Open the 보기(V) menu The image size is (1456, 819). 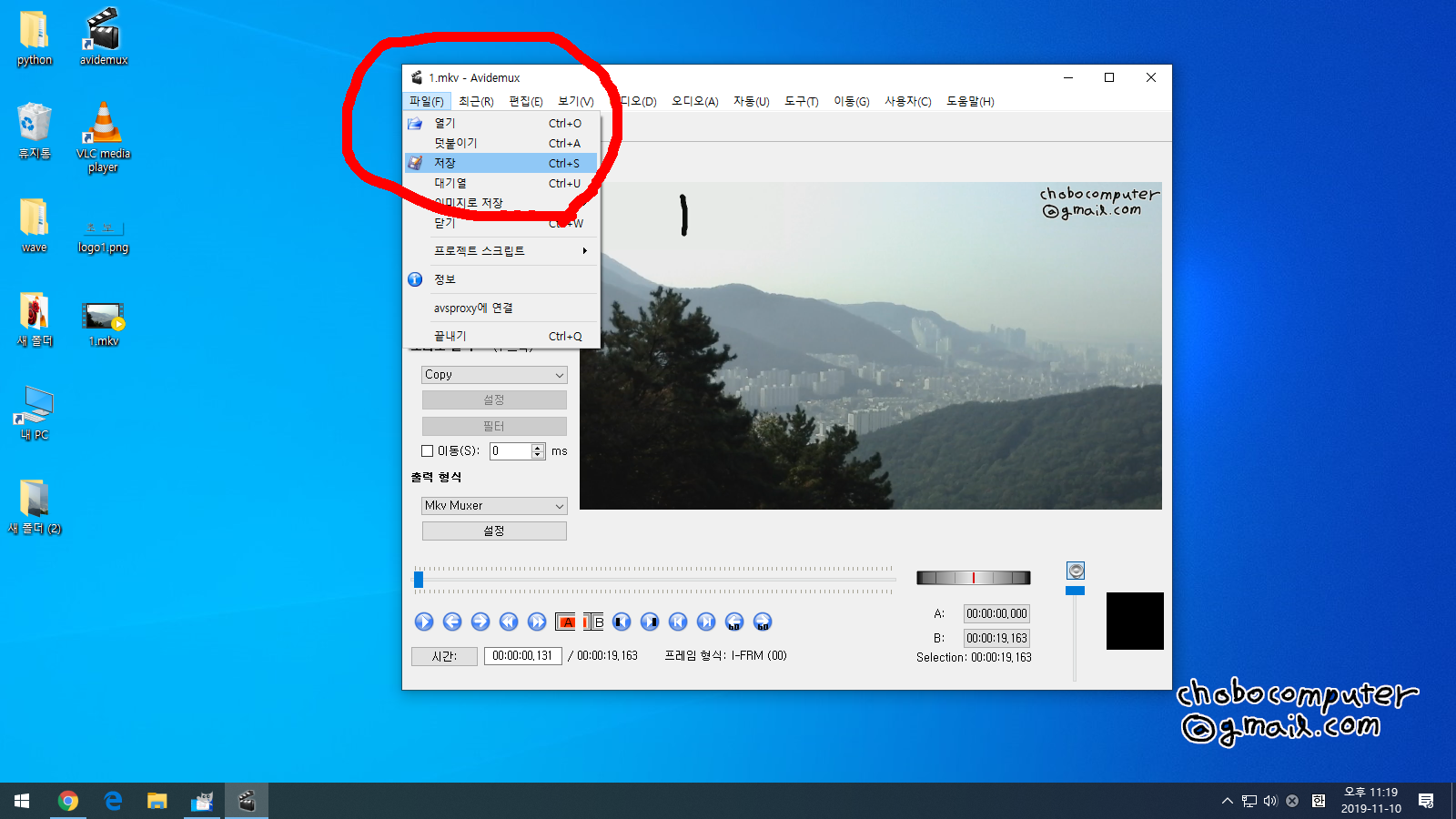[x=576, y=101]
